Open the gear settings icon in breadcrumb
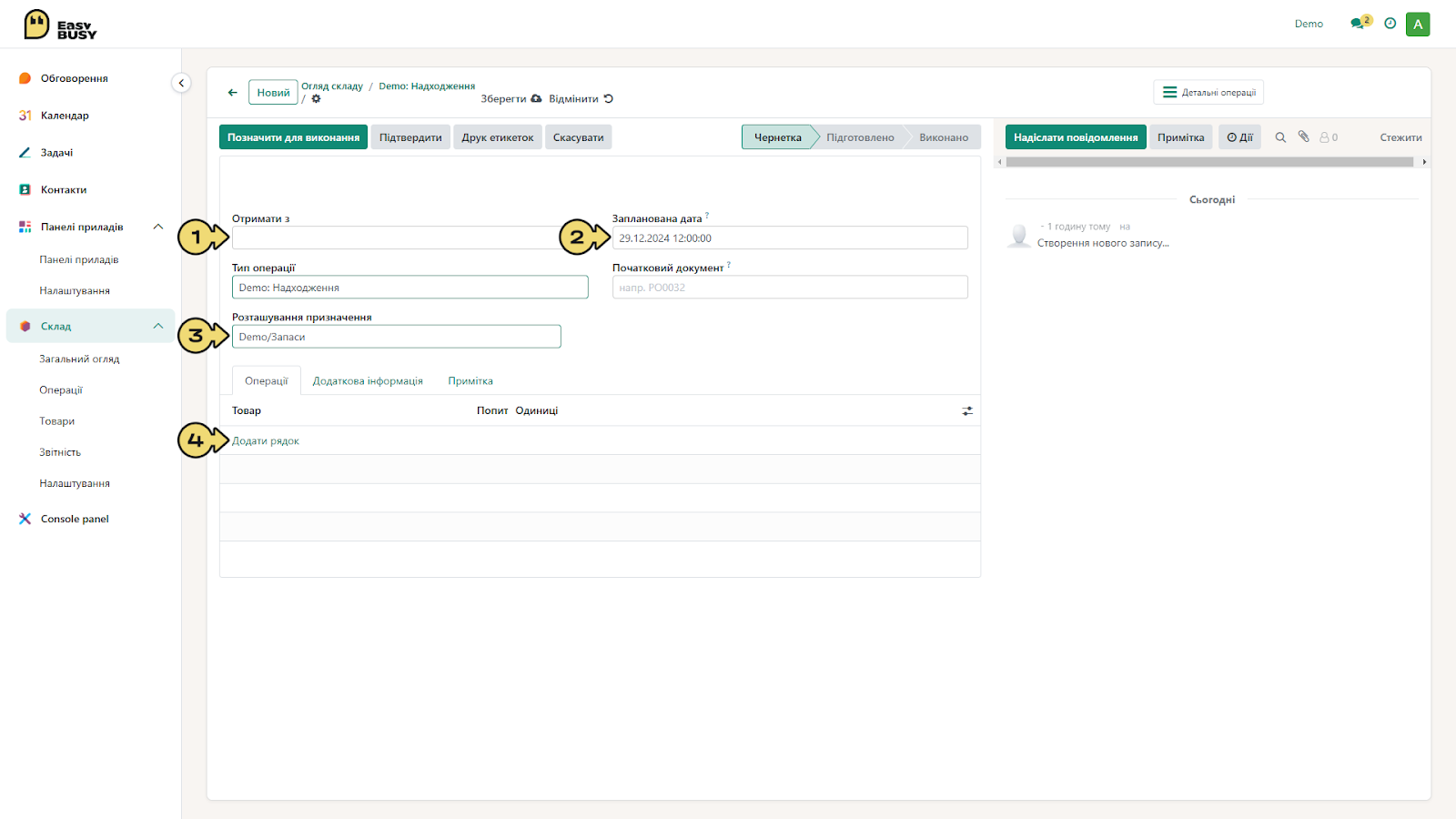 [317, 98]
